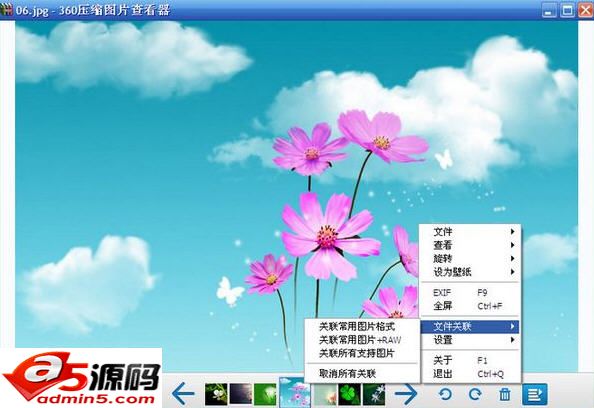Select the white lily dark thumbnail
Image resolution: width=594 pixels, height=408 pixels.
(x=374, y=394)
